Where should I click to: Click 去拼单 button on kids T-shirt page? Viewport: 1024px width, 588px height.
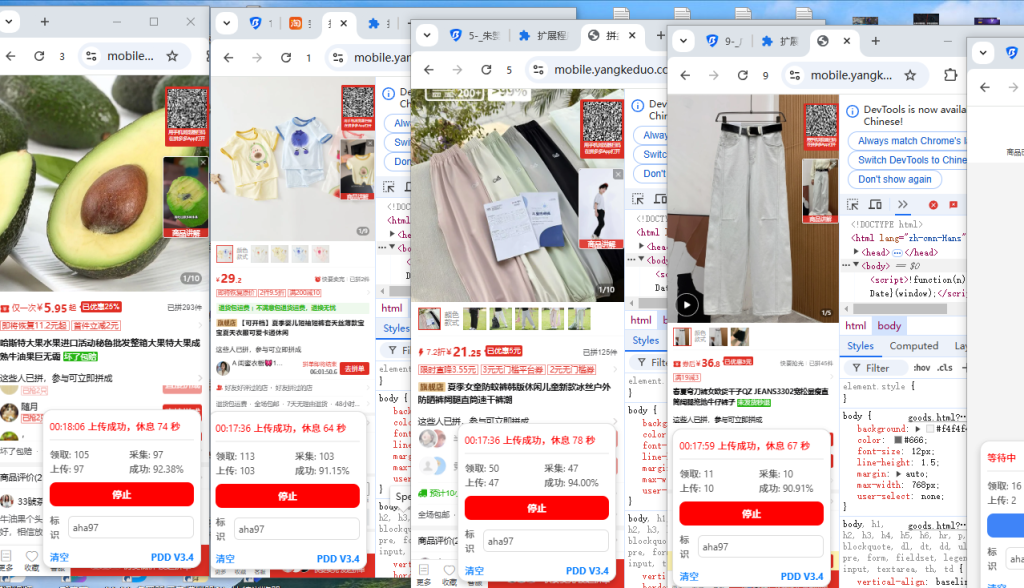[355, 368]
